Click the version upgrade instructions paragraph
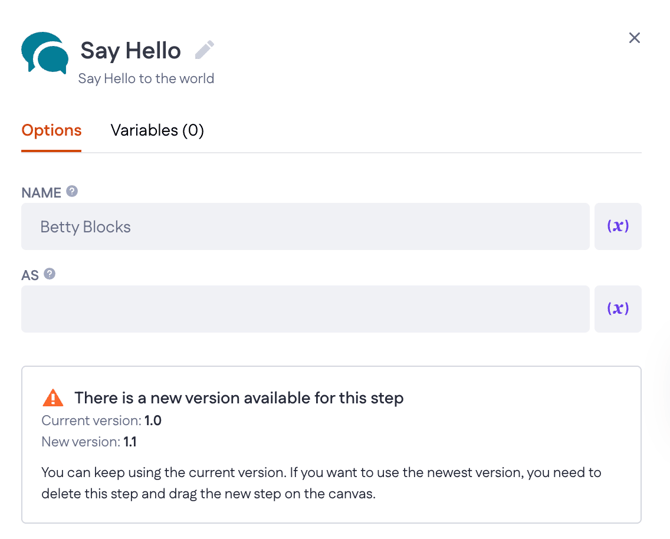 point(321,483)
